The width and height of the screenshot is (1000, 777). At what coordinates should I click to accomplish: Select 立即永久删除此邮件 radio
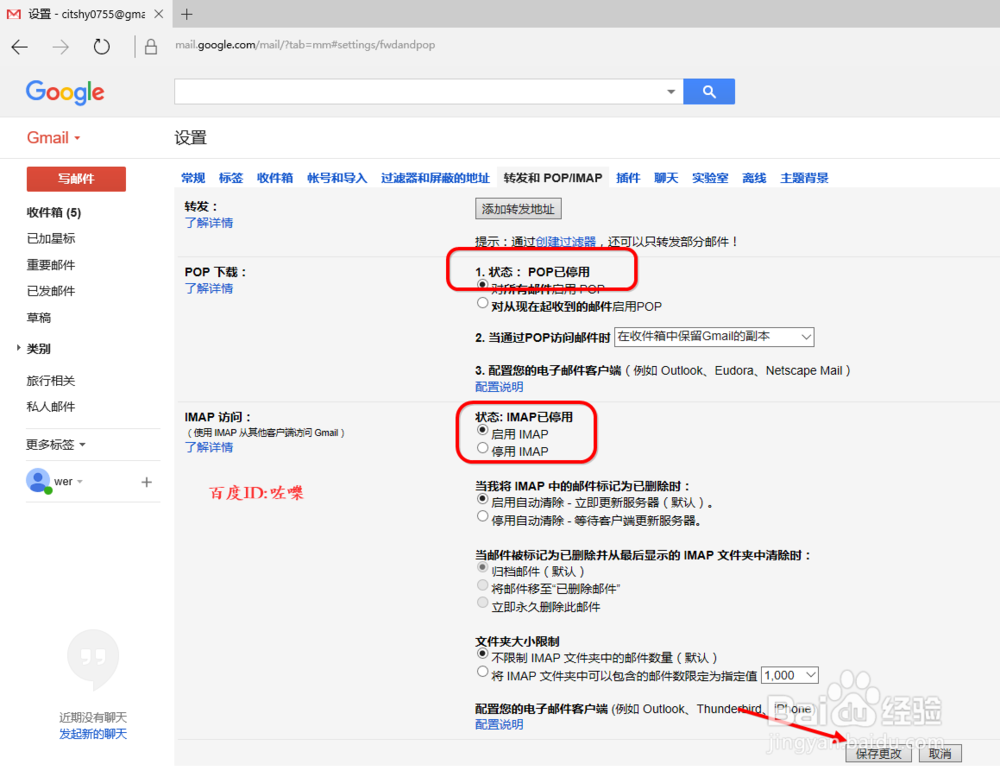483,603
